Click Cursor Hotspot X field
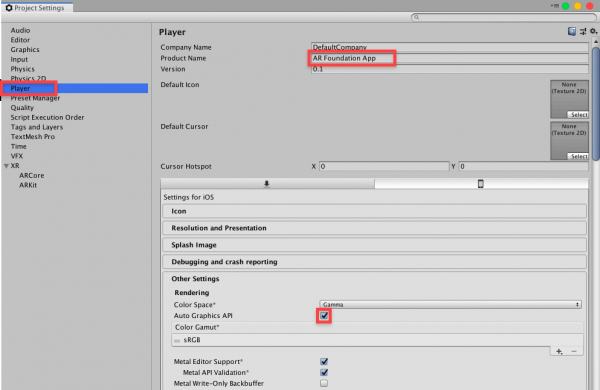This screenshot has width=600, height=390. tap(384, 166)
